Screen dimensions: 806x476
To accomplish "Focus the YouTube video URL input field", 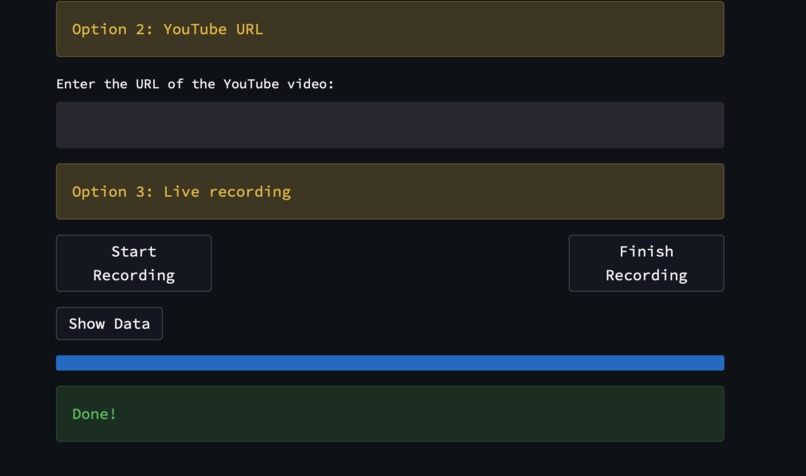I will coord(390,125).
